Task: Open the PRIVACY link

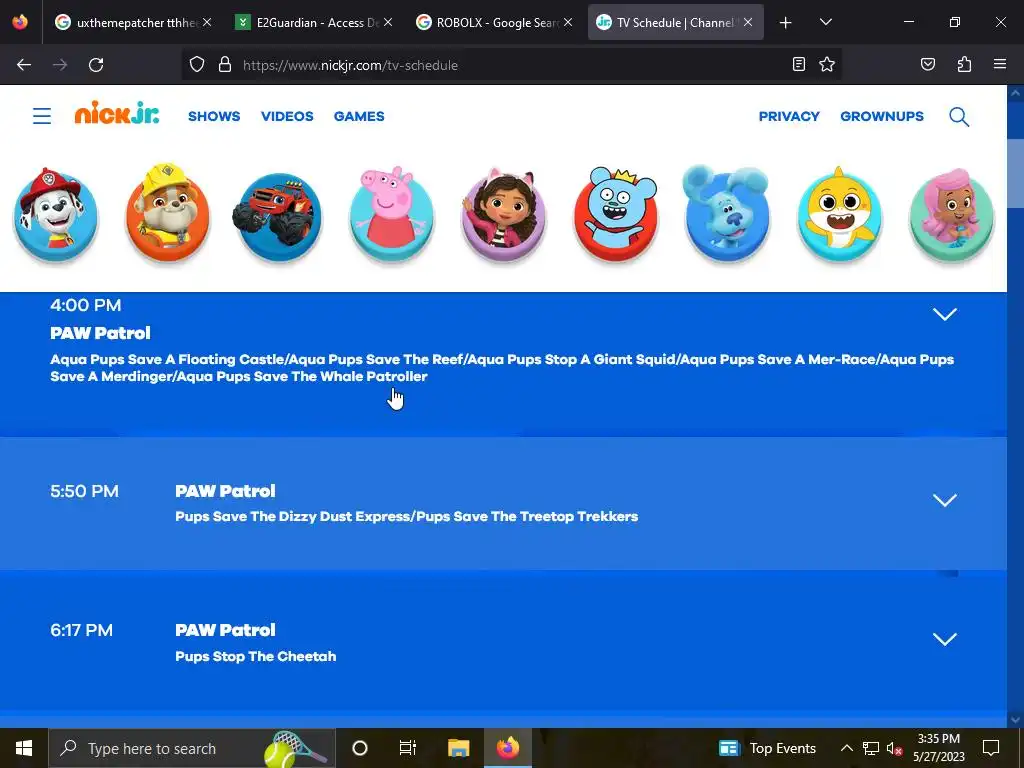Action: point(789,116)
